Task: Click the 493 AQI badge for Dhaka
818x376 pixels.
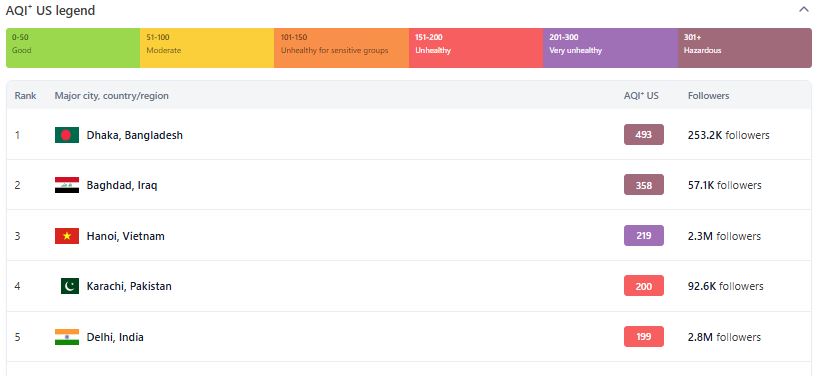Action: tap(644, 135)
